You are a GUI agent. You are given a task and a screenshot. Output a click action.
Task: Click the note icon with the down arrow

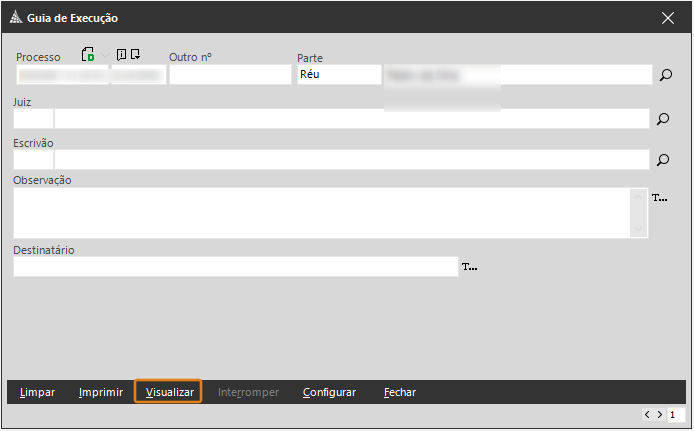(135, 54)
